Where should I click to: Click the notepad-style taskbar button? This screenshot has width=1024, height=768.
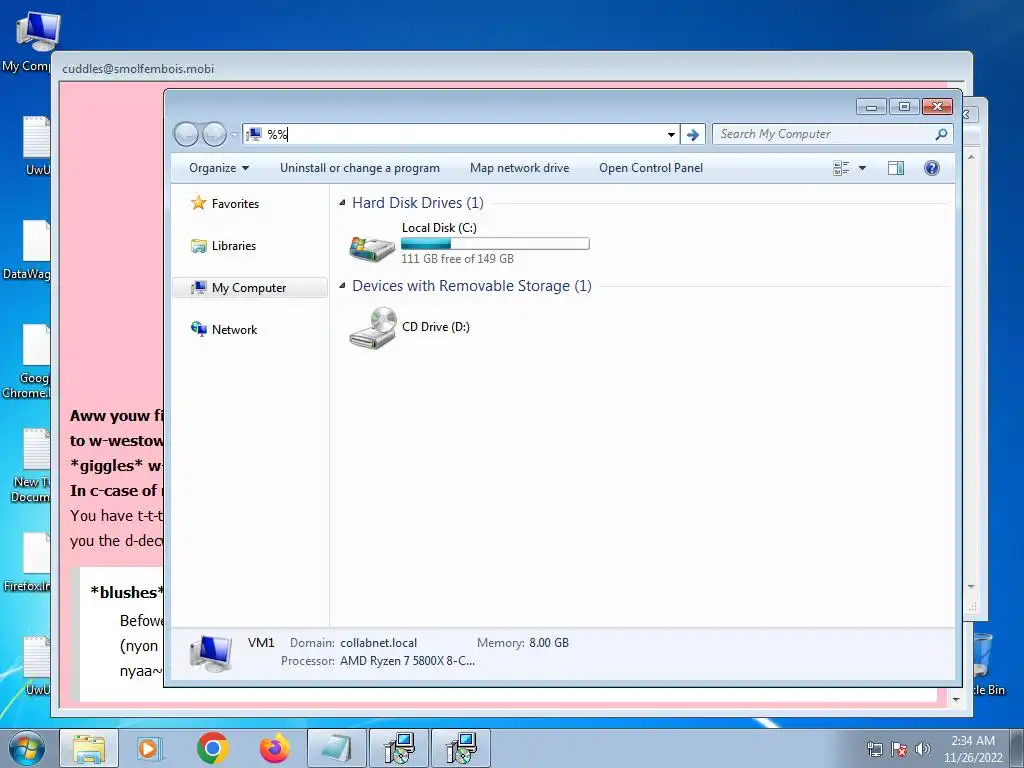[337, 749]
